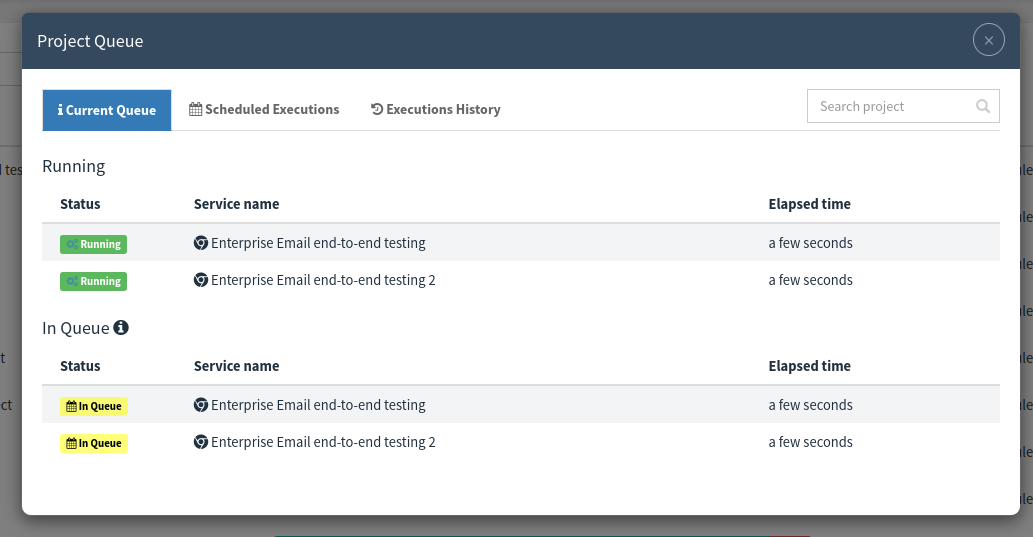Click Chrome icon of running Enterprise Email end-to-end testing
This screenshot has width=1033, height=537.
point(201,243)
